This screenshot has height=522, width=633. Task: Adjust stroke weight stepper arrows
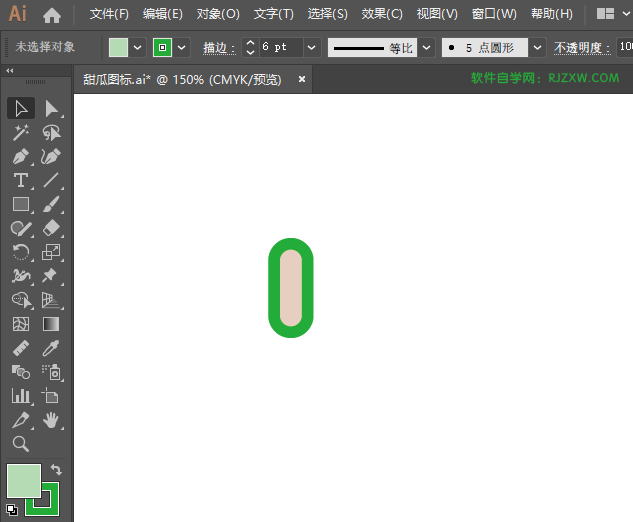tap(250, 48)
